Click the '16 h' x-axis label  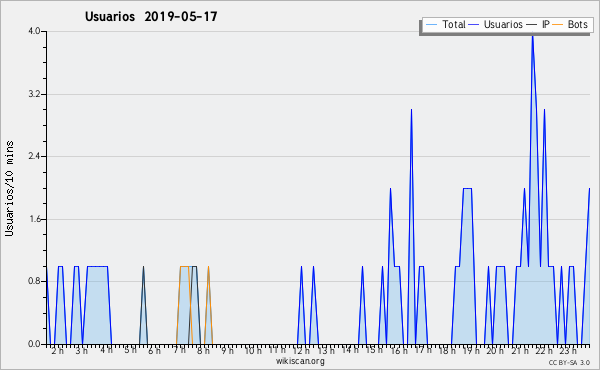(x=399, y=350)
